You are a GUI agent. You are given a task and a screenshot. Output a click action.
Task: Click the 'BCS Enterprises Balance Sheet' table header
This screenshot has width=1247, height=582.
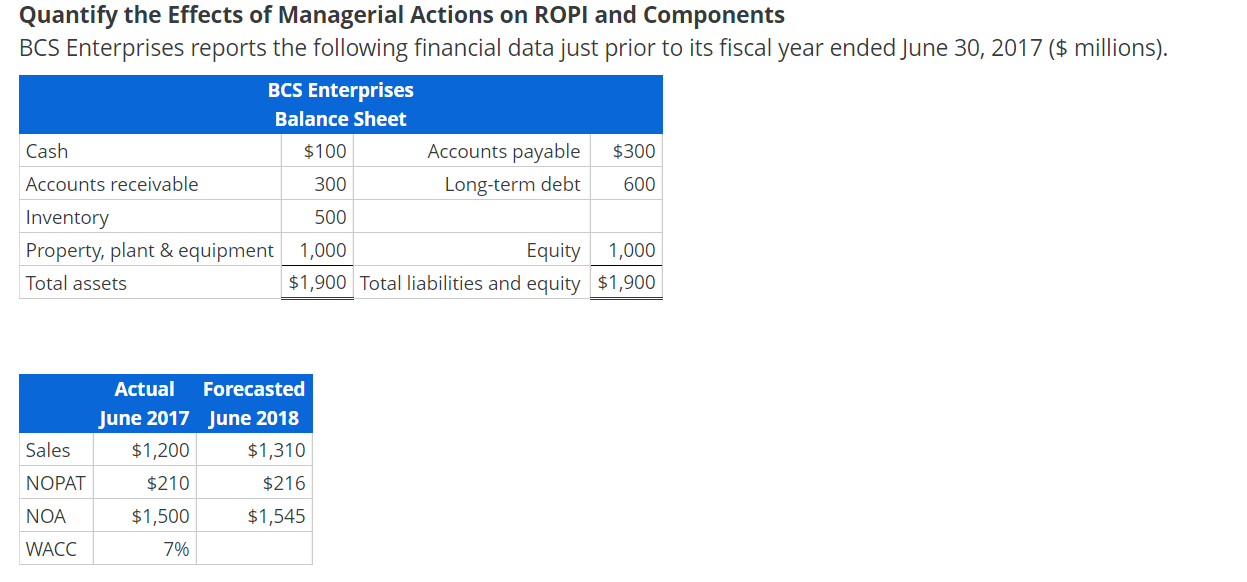[340, 104]
